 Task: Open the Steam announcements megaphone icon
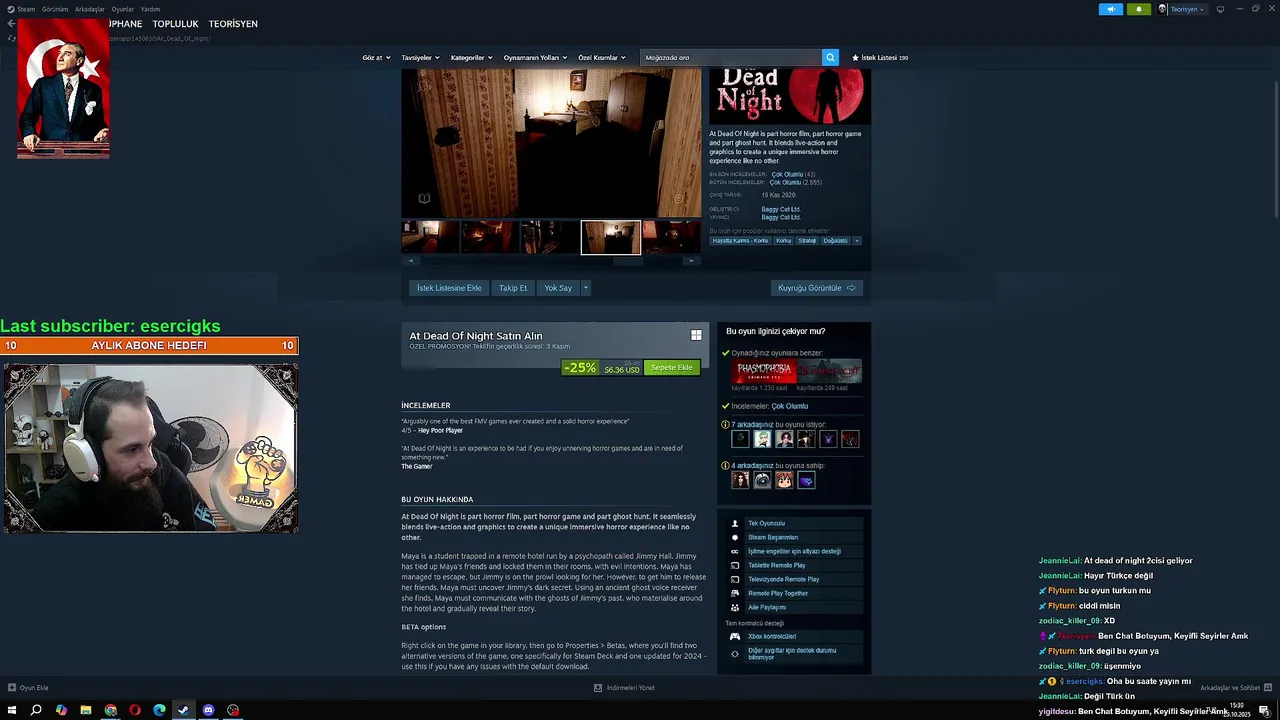(x=1110, y=9)
